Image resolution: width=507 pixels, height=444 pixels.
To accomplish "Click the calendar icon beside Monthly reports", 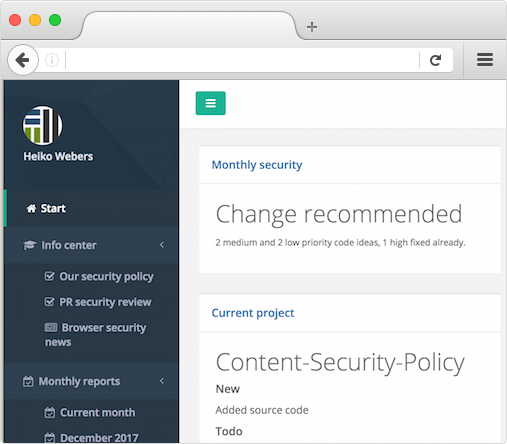I will [28, 381].
